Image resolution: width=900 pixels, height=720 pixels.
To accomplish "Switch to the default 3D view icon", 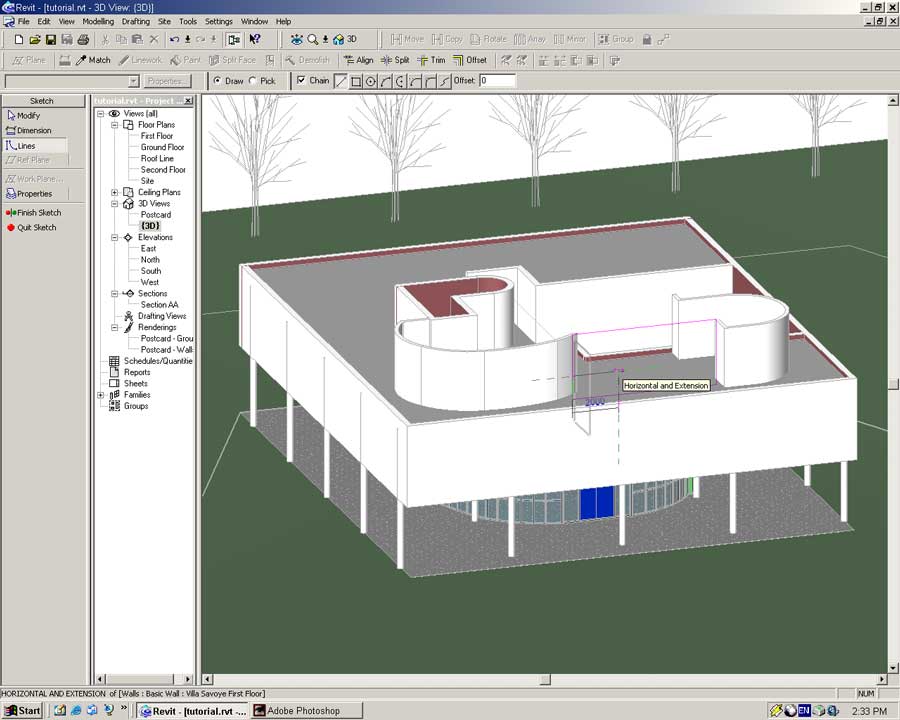I will coord(345,40).
